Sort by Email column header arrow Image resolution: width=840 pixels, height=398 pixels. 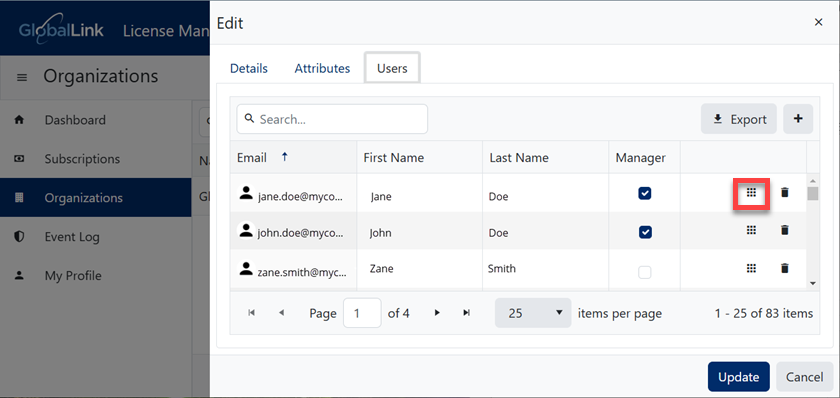tap(284, 157)
